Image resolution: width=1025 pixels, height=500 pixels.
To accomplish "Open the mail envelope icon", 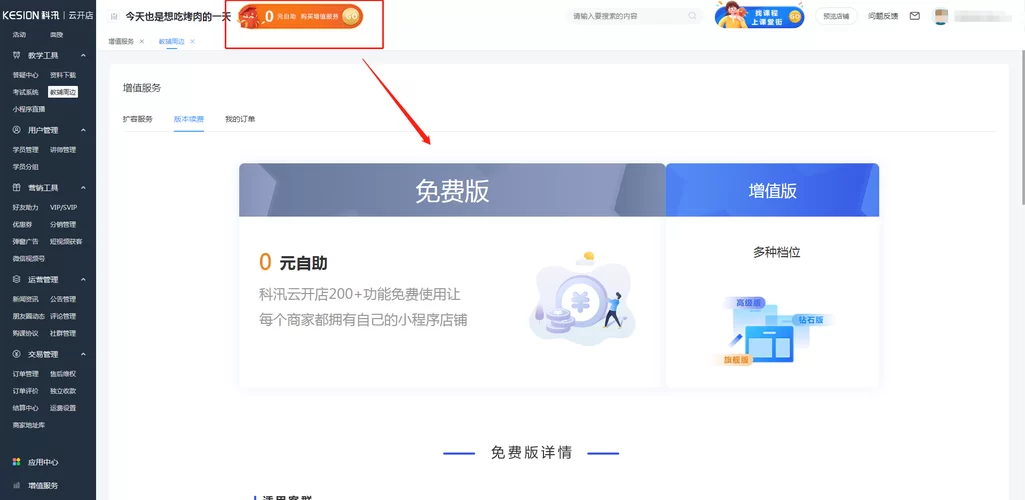I will coord(915,16).
